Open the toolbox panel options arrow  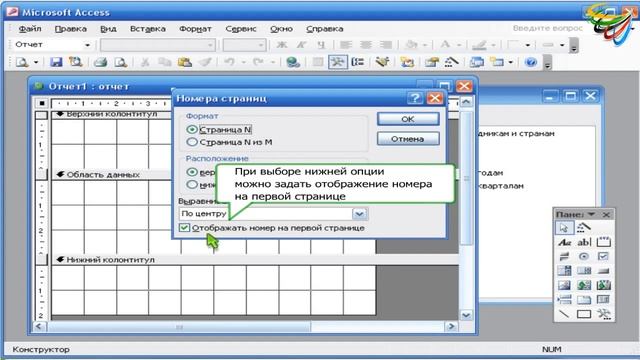click(591, 214)
